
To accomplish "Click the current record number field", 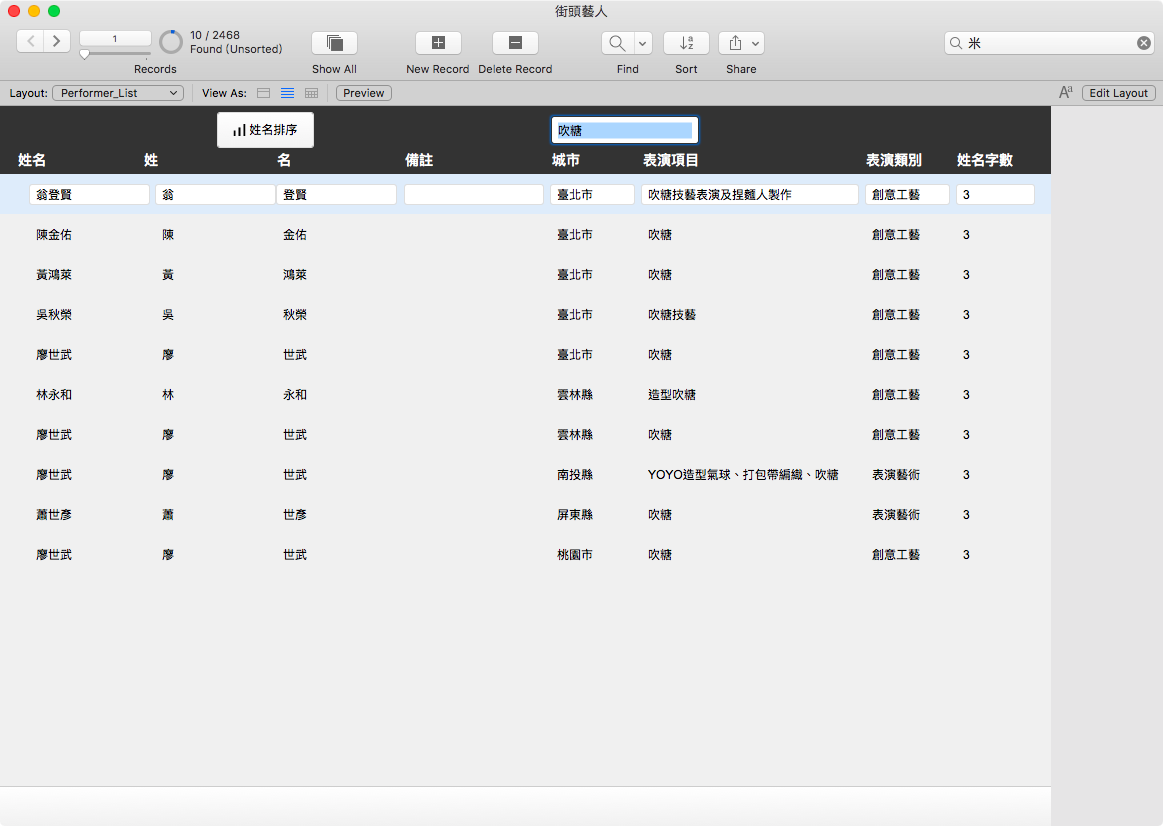I will tap(115, 39).
